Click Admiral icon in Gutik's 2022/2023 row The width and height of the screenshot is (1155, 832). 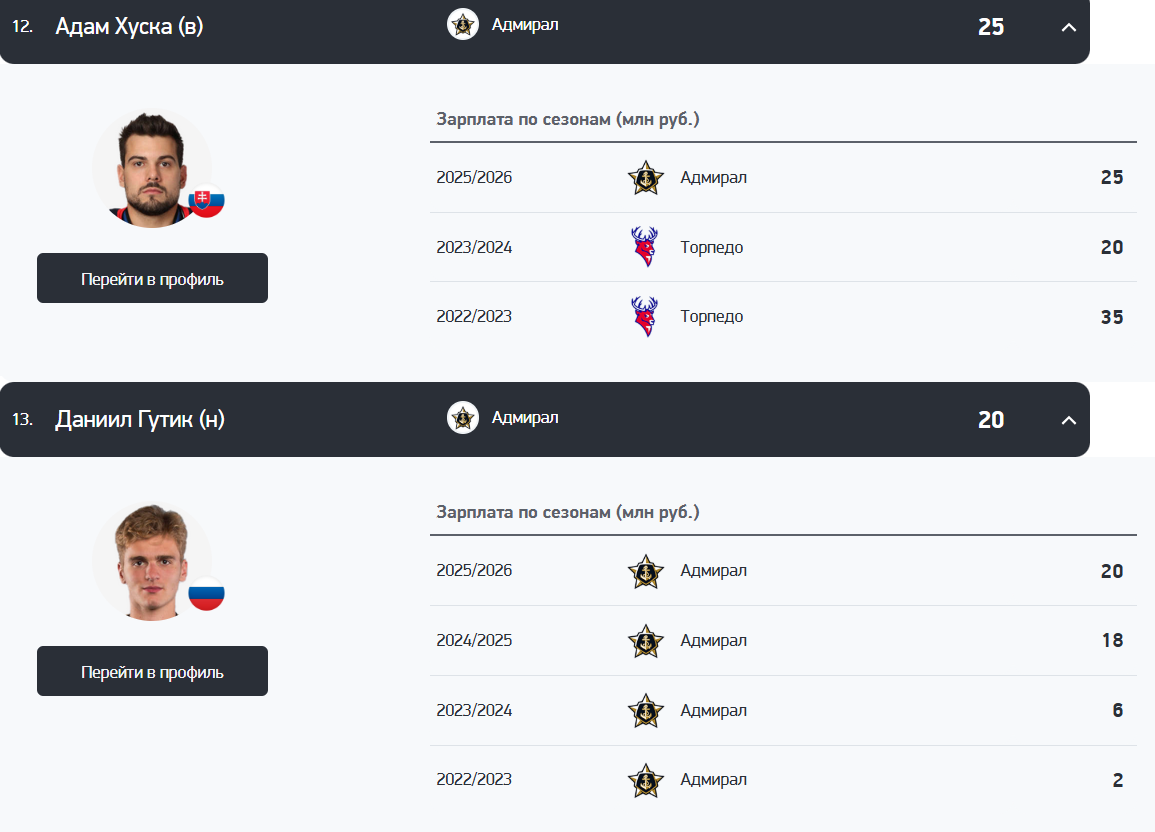pos(645,780)
